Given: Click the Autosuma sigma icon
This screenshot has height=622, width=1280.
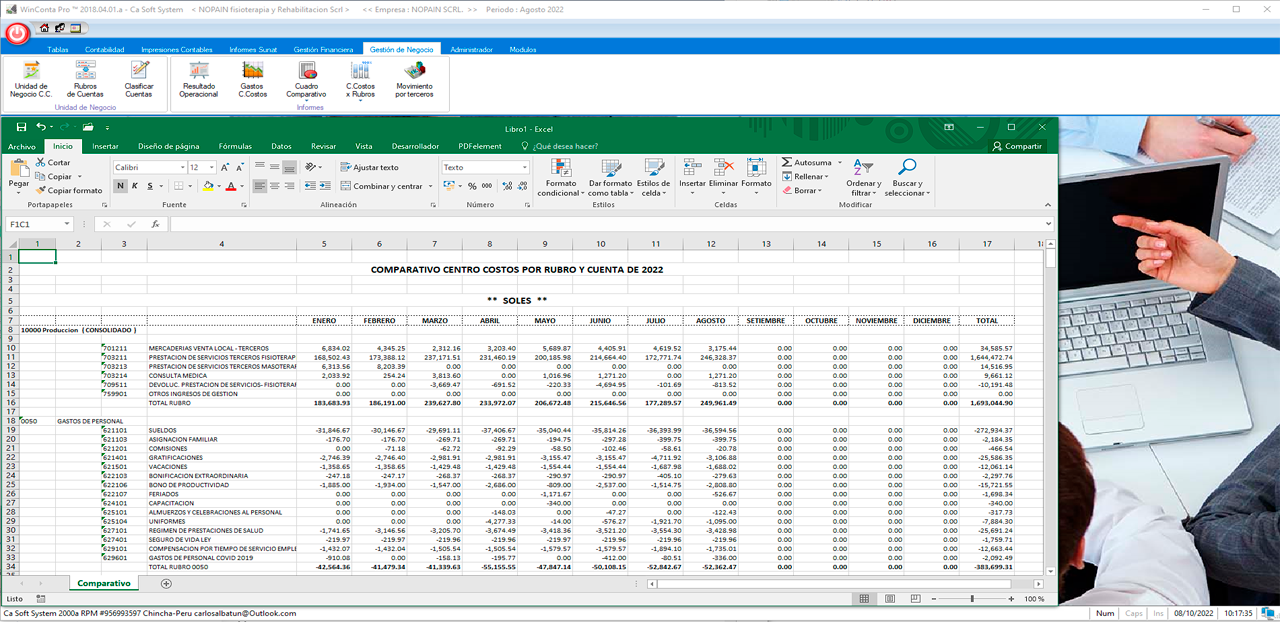Looking at the screenshot, I should [787, 162].
